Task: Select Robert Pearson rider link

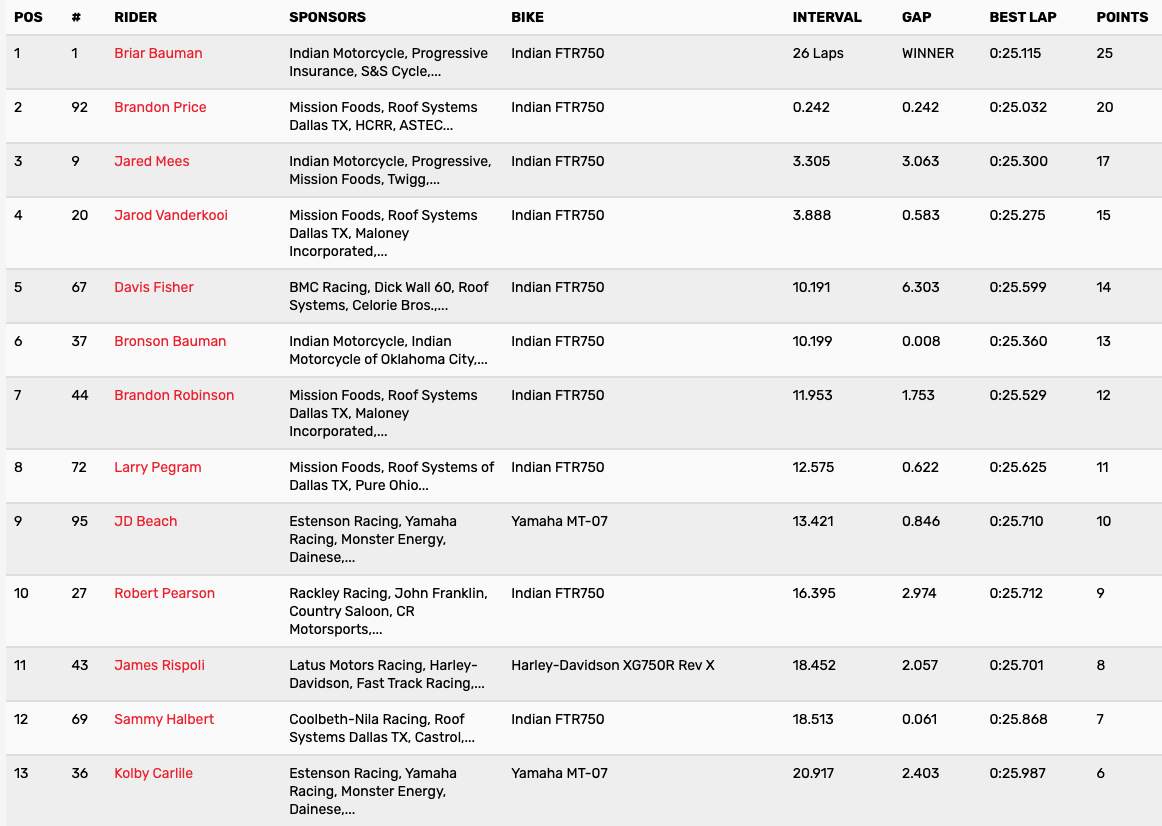Action: (x=164, y=593)
